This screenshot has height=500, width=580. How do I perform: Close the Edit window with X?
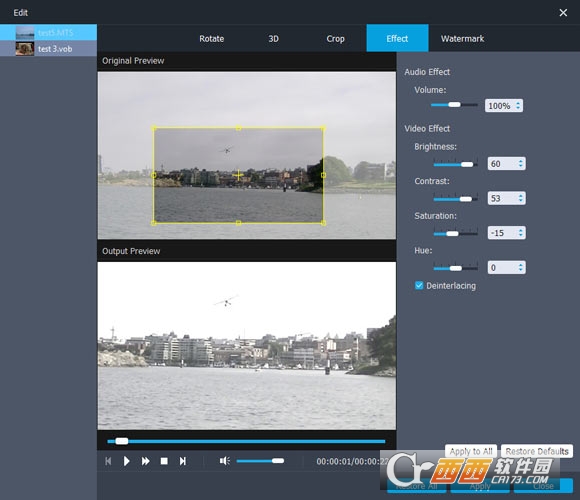(x=563, y=13)
